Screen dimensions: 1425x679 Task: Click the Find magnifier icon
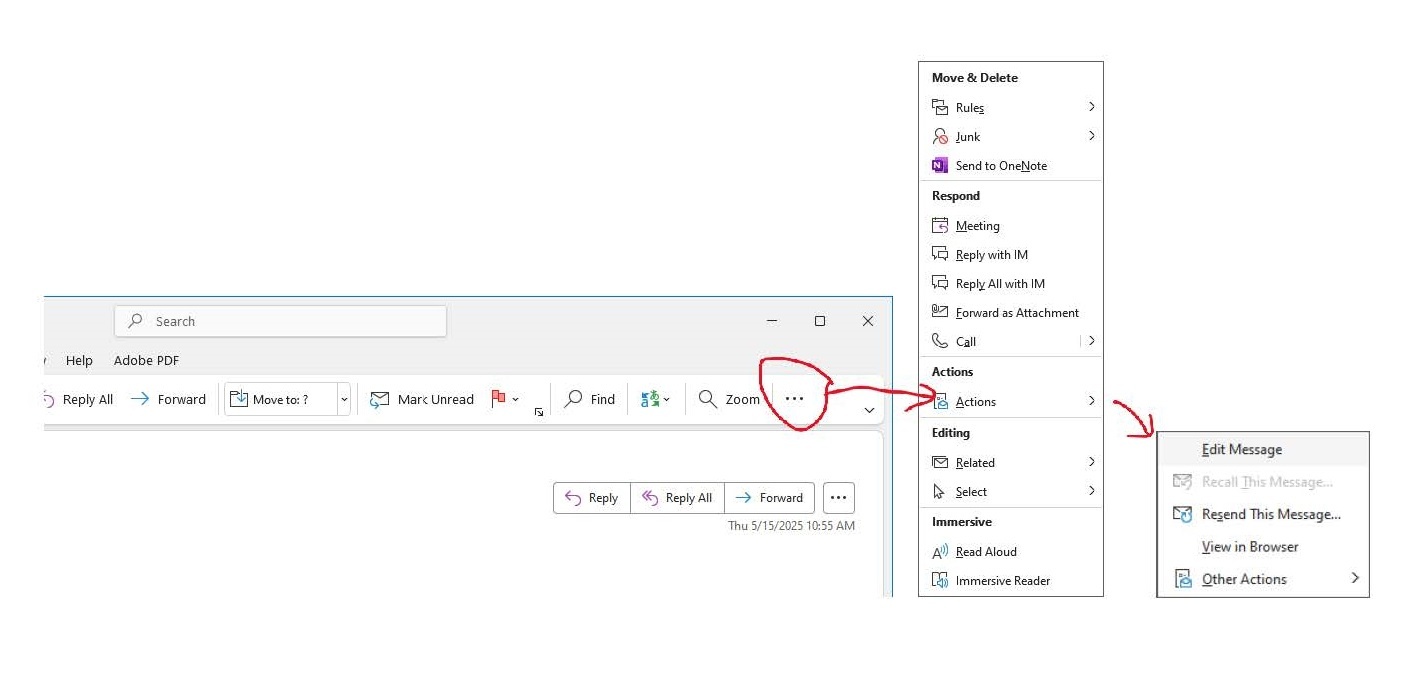pyautogui.click(x=574, y=398)
